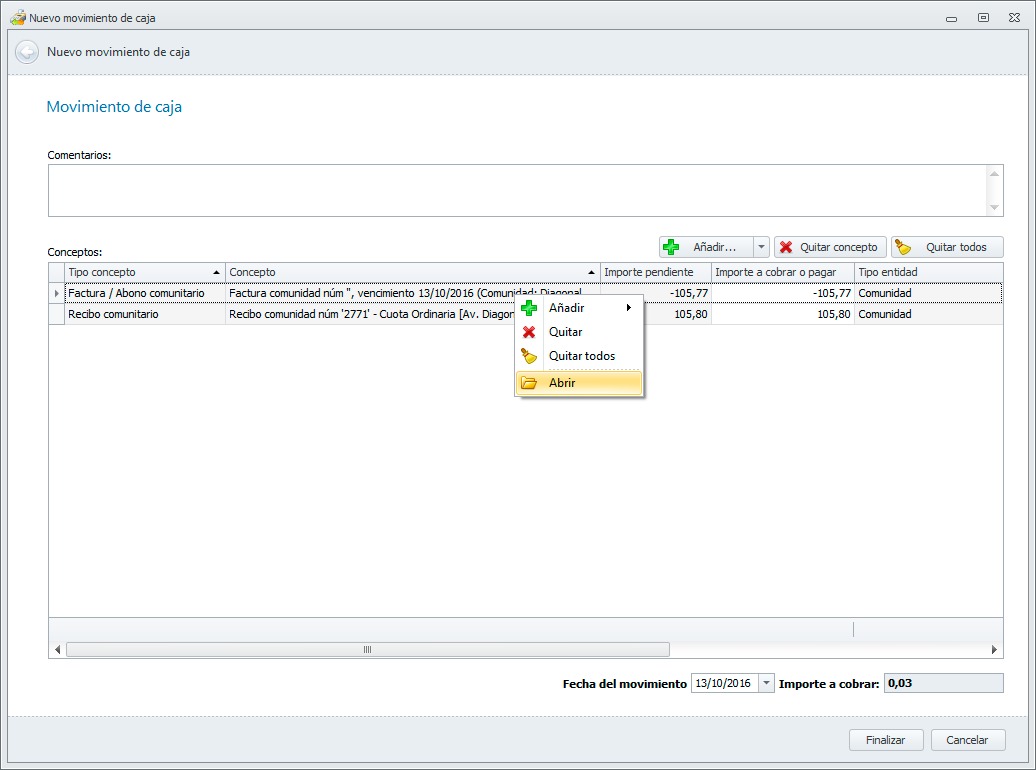The width and height of the screenshot is (1036, 770).
Task: Click the cash register title bar icon
Action: [x=17, y=18]
